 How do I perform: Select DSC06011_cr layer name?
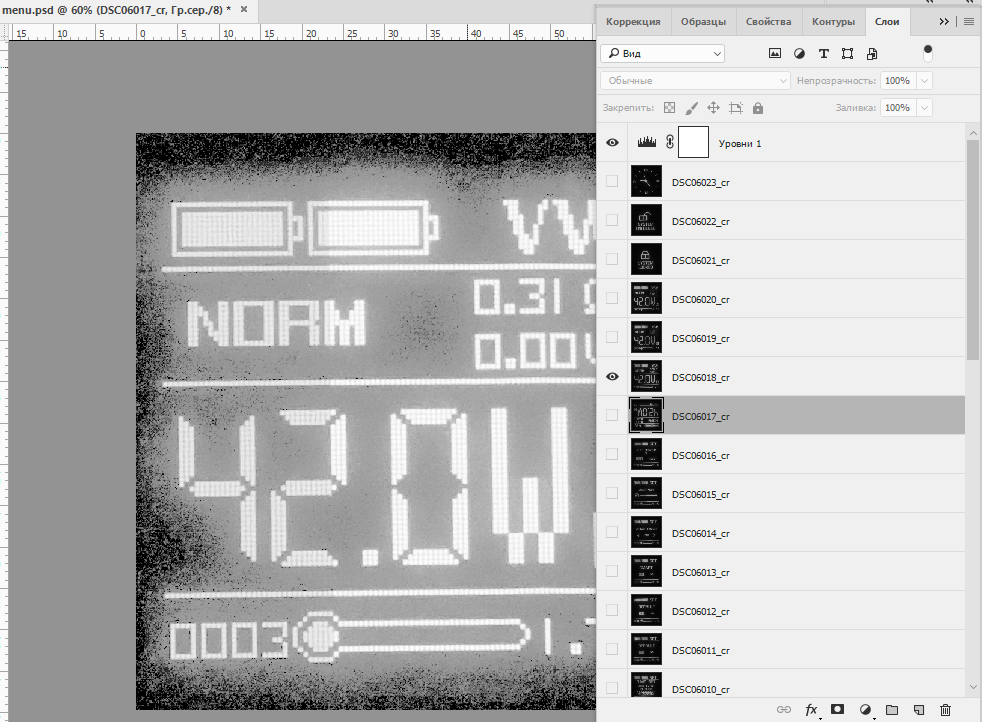700,651
